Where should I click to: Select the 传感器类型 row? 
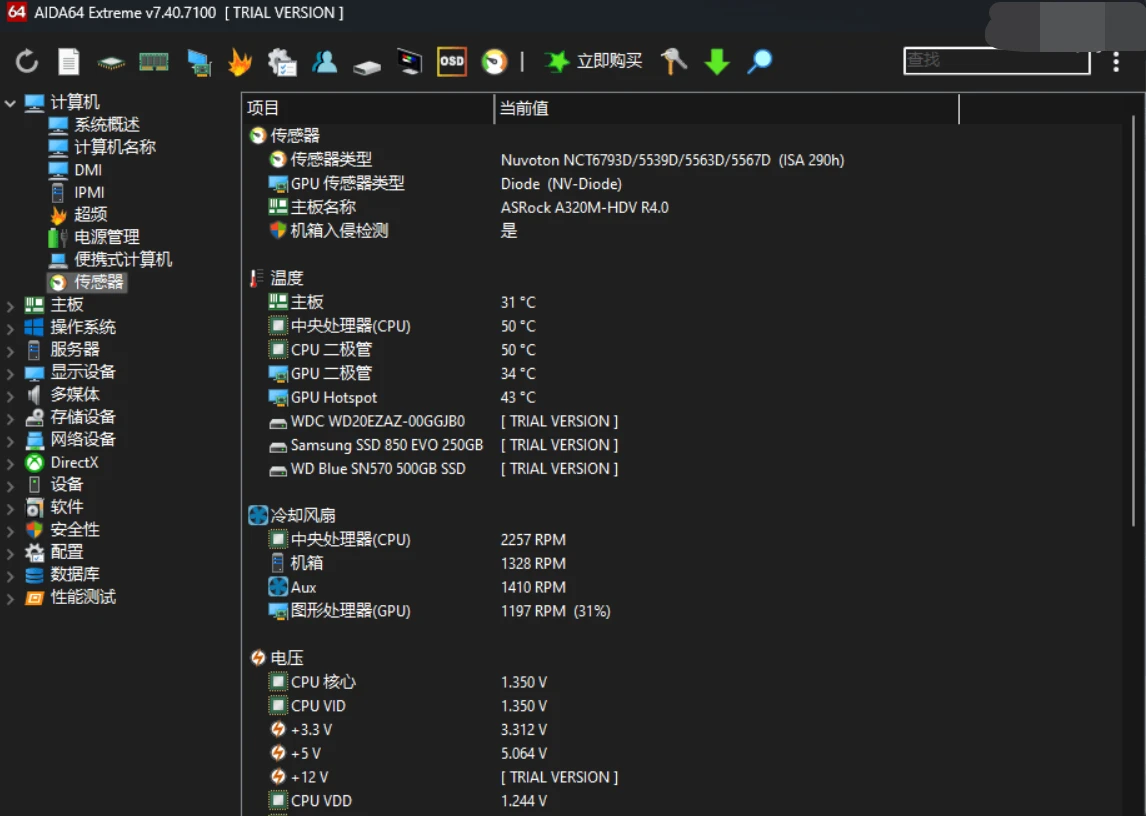pos(683,159)
